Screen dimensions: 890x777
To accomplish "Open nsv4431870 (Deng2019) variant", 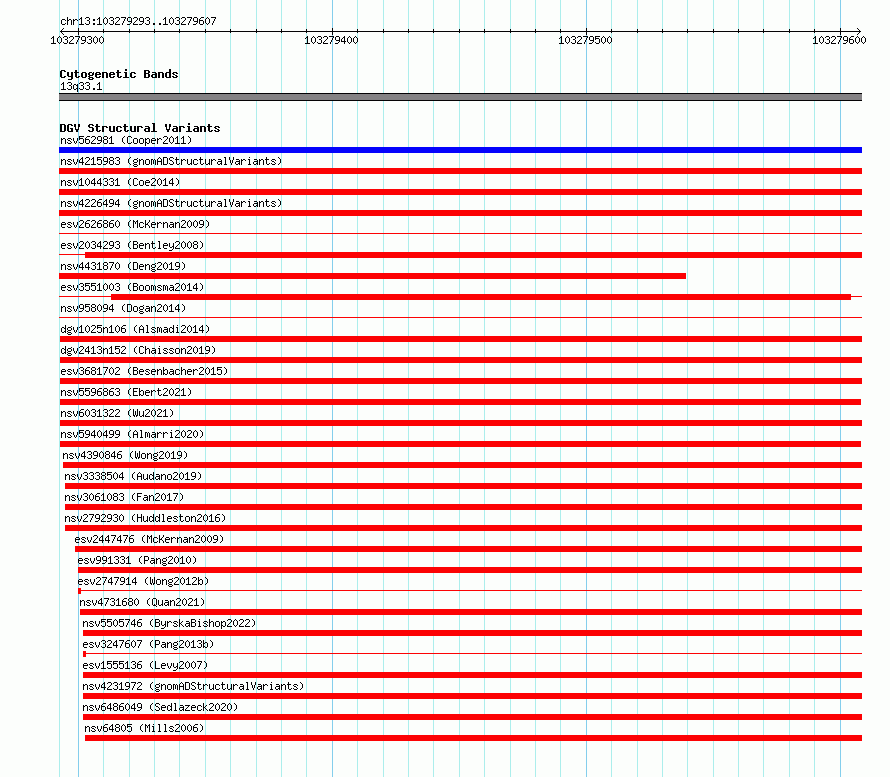I will (x=123, y=266).
